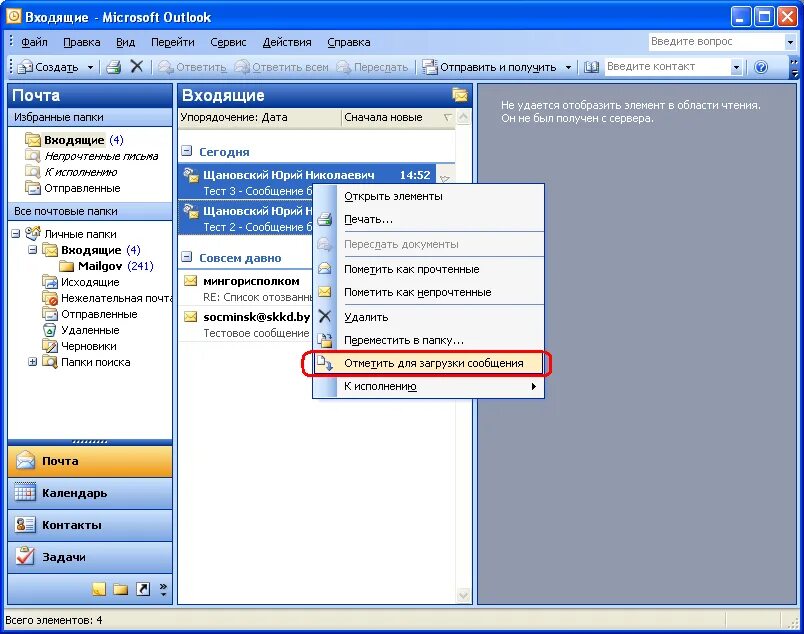
Task: Open the Правка menu
Action: tap(82, 42)
